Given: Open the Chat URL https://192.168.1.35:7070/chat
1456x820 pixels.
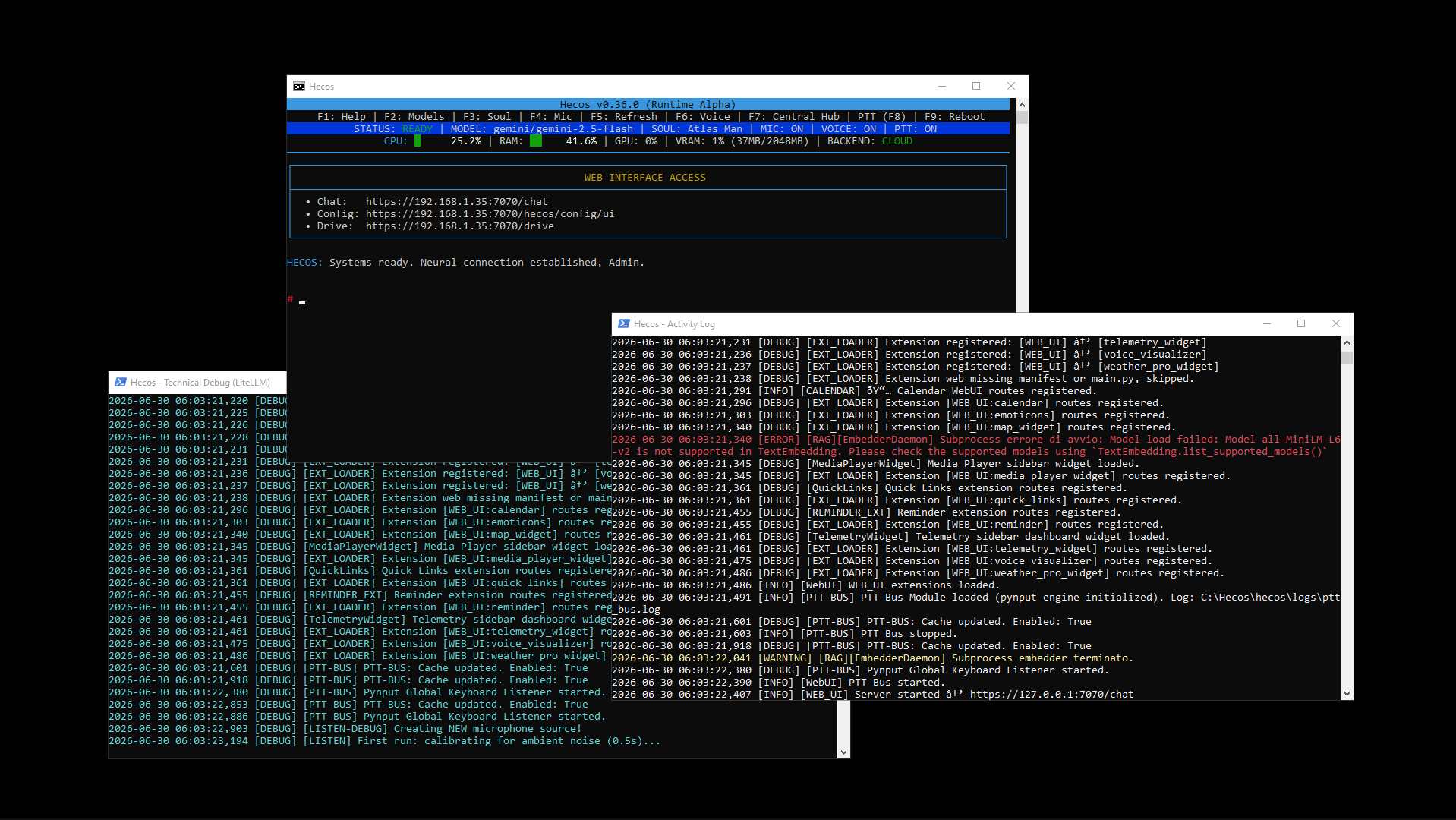Looking at the screenshot, I should [457, 202].
